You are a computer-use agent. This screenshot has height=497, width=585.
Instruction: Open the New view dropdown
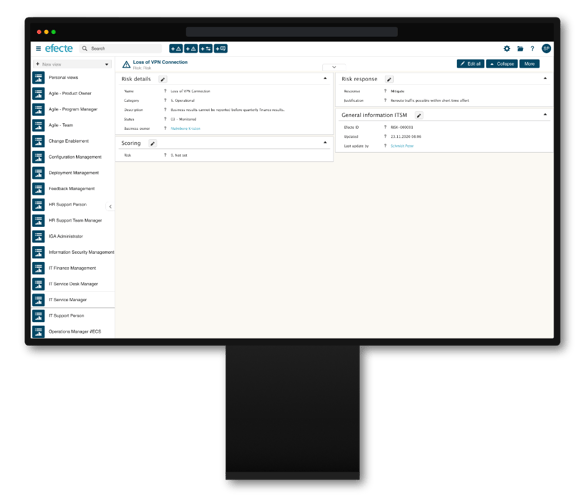click(x=73, y=64)
